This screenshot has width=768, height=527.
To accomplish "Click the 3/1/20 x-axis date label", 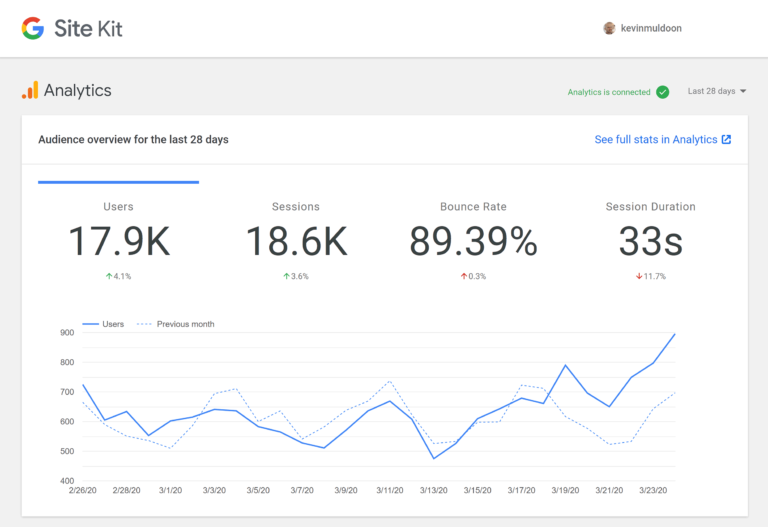I will tap(170, 490).
